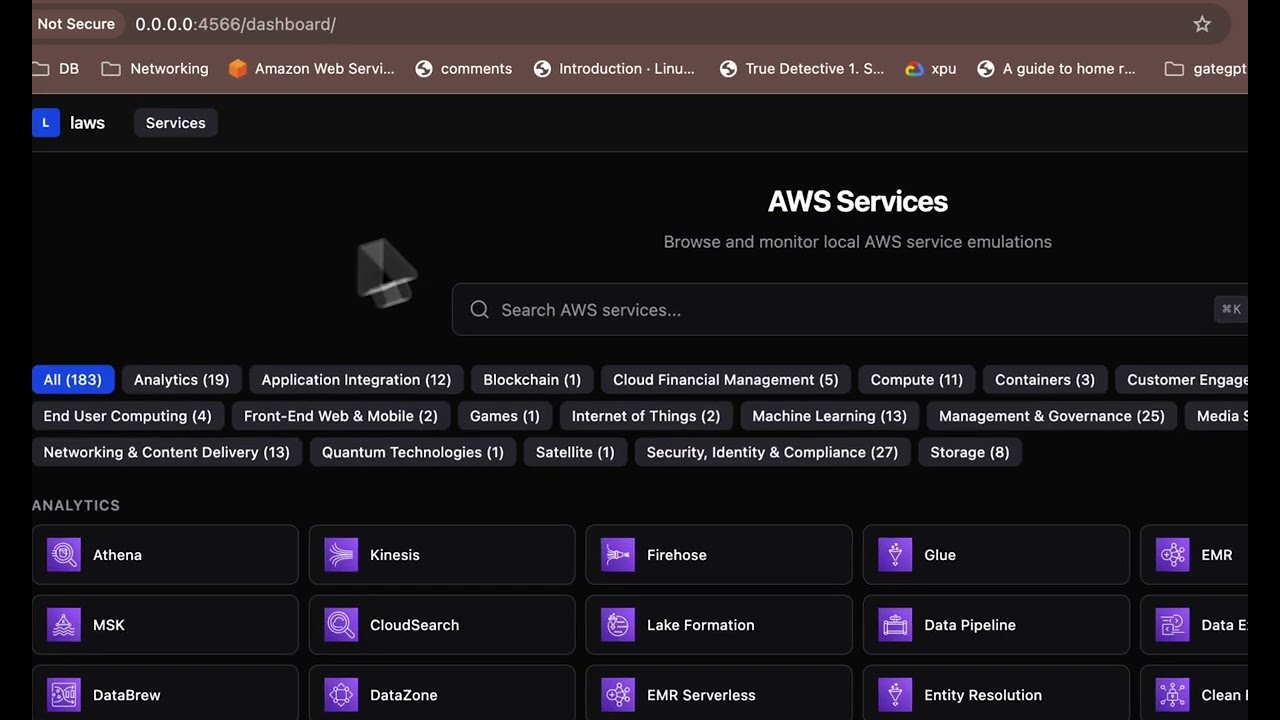Filter by Storage (8)
This screenshot has width=1280, height=720.
(970, 452)
